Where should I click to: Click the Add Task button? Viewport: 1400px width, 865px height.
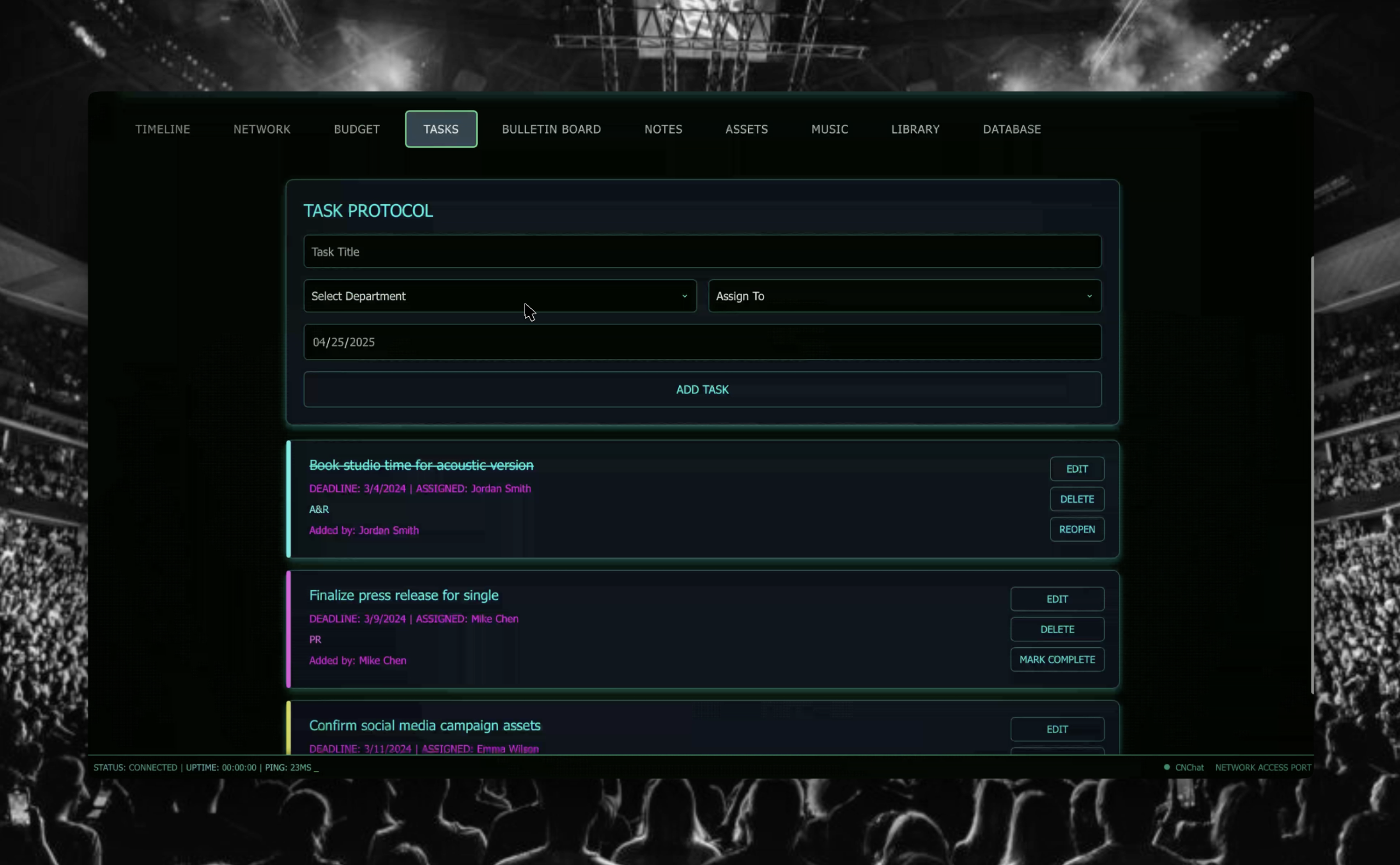click(702, 390)
